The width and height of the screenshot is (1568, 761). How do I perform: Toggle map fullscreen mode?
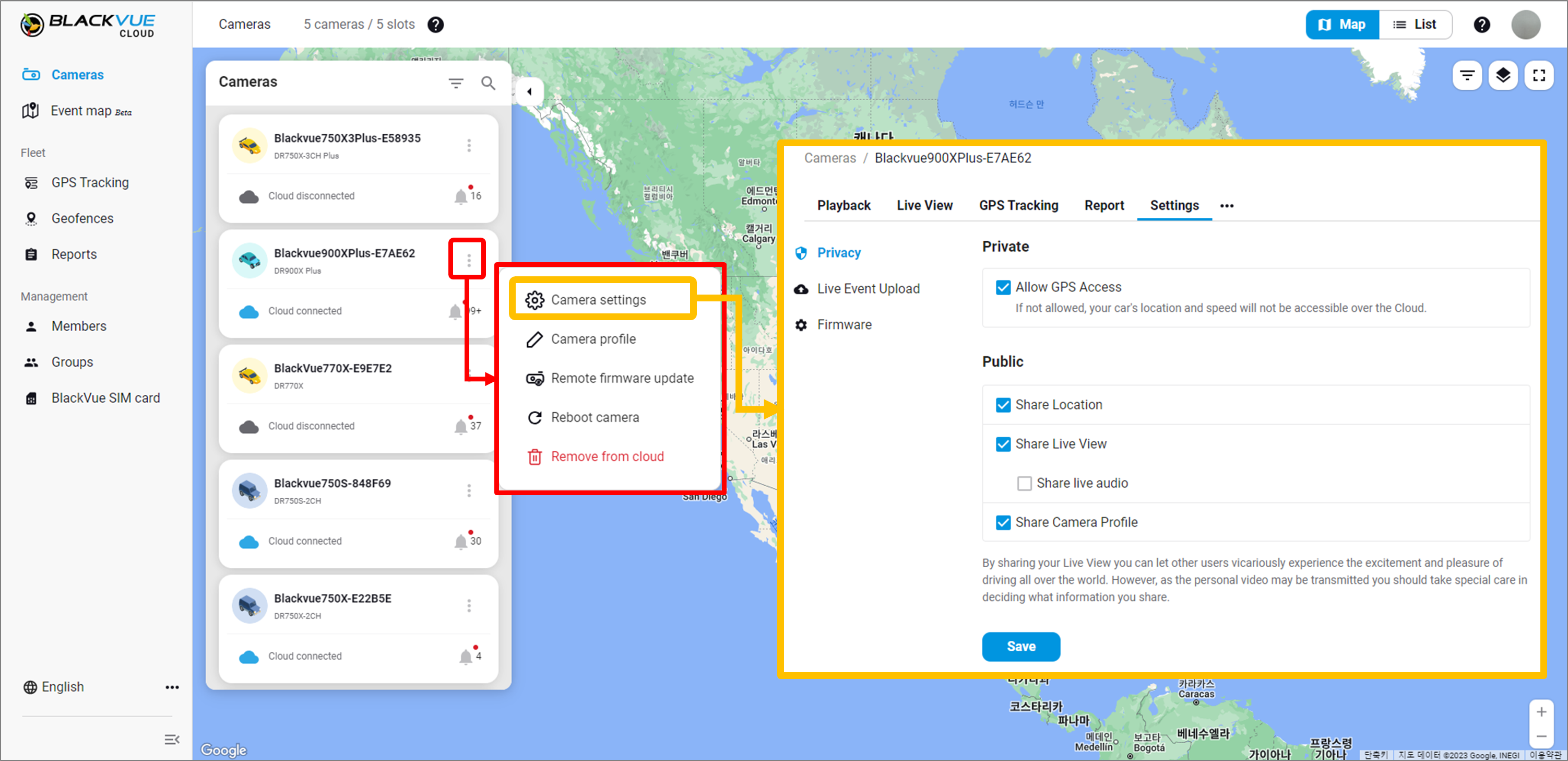[1539, 76]
